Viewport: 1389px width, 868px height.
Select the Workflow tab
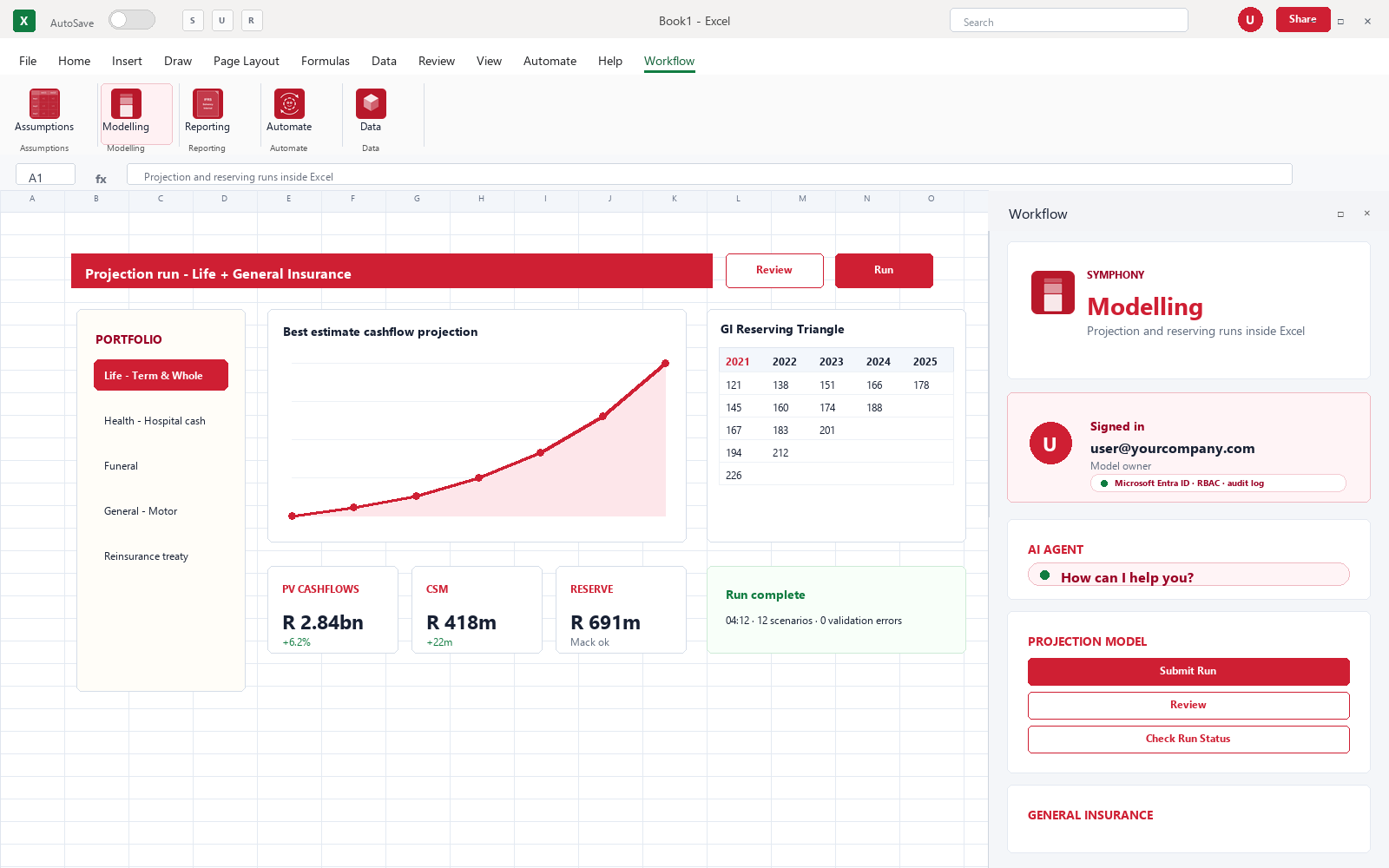669,61
